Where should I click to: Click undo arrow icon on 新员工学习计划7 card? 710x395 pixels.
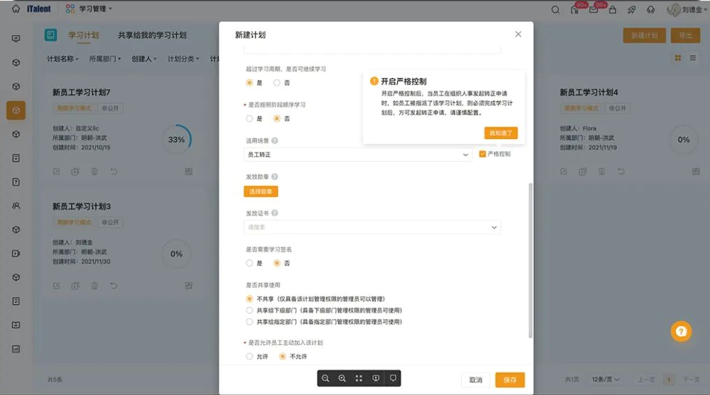click(x=114, y=171)
